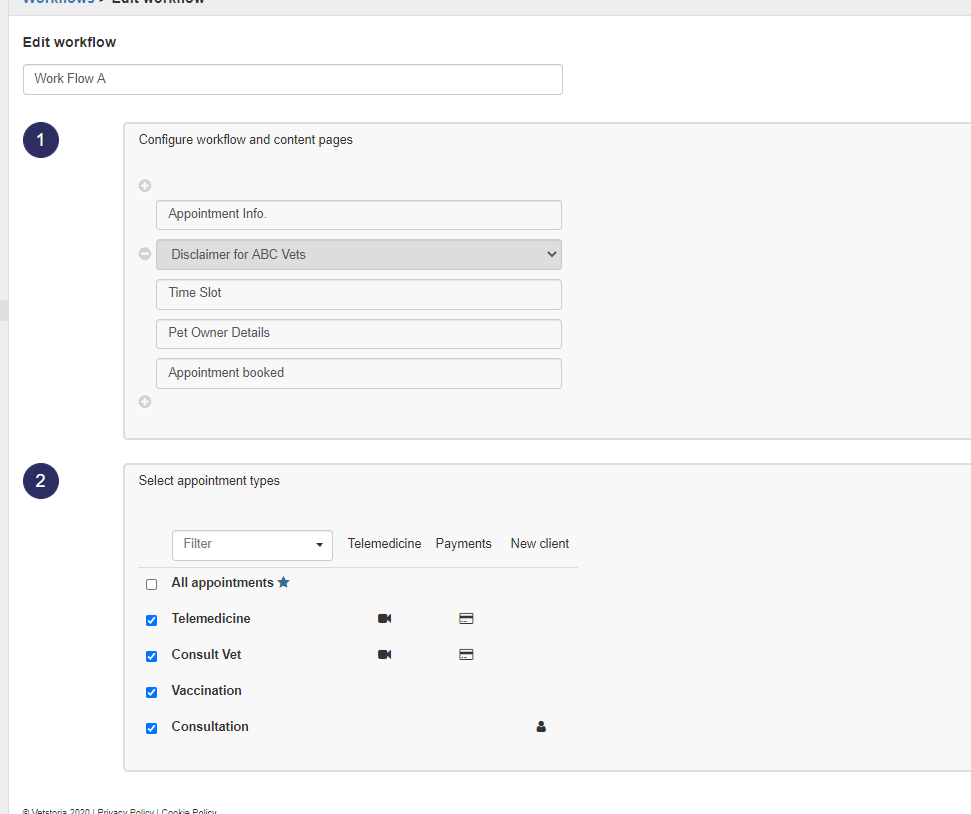Click the video camera icon for Consult Vet
The image size is (971, 814).
(x=385, y=654)
